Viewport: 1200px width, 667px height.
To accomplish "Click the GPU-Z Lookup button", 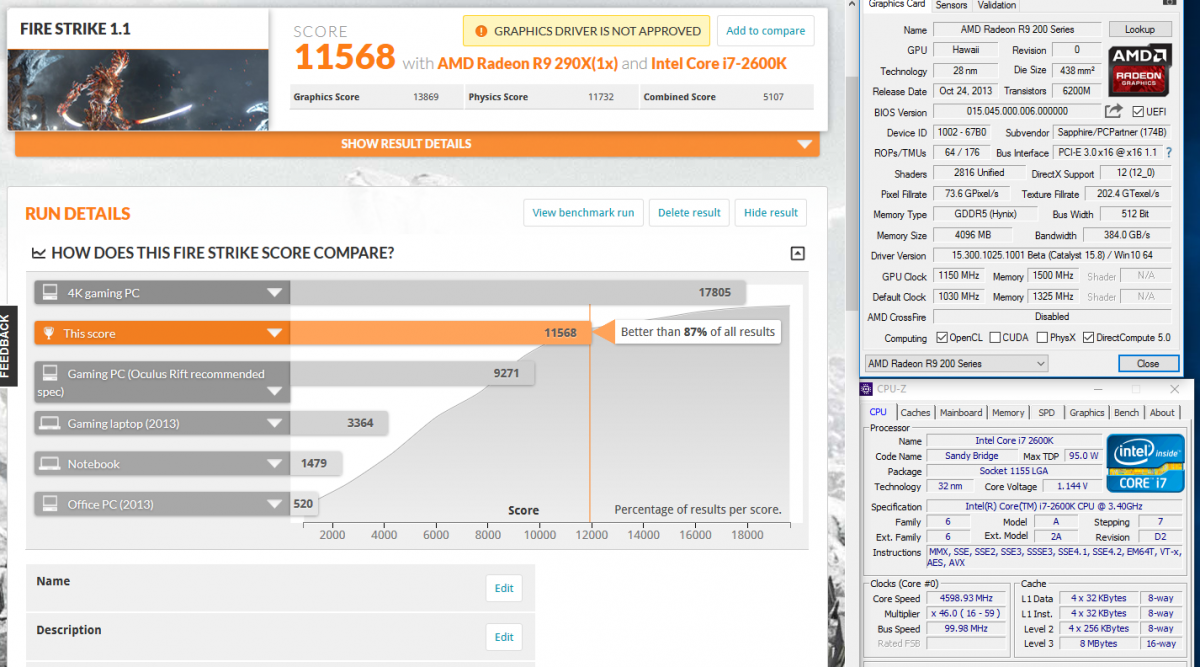I will point(1140,30).
